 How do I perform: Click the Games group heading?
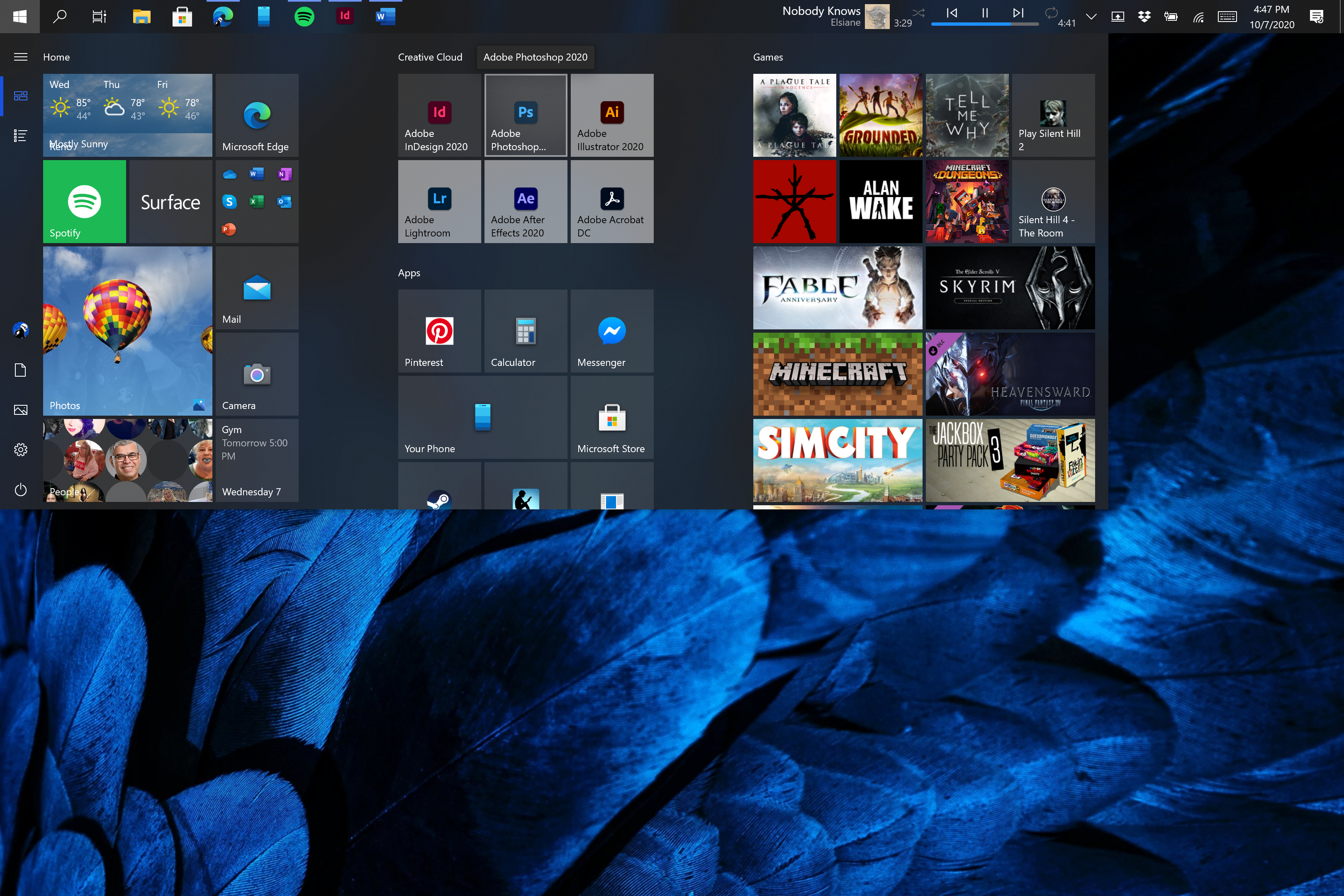click(x=768, y=57)
